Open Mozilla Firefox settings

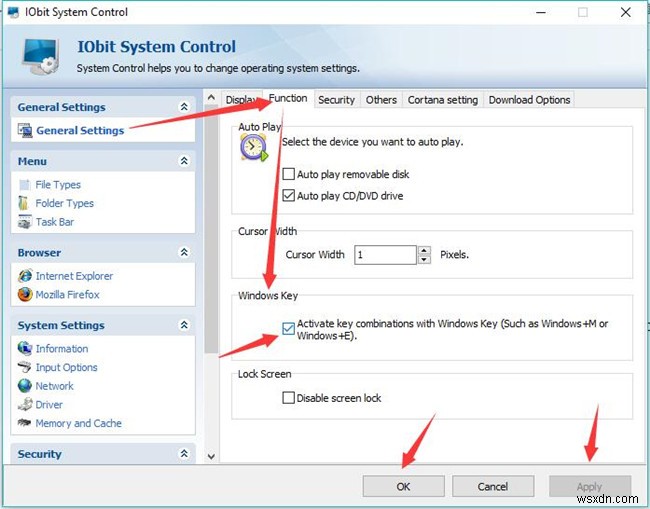coord(68,294)
